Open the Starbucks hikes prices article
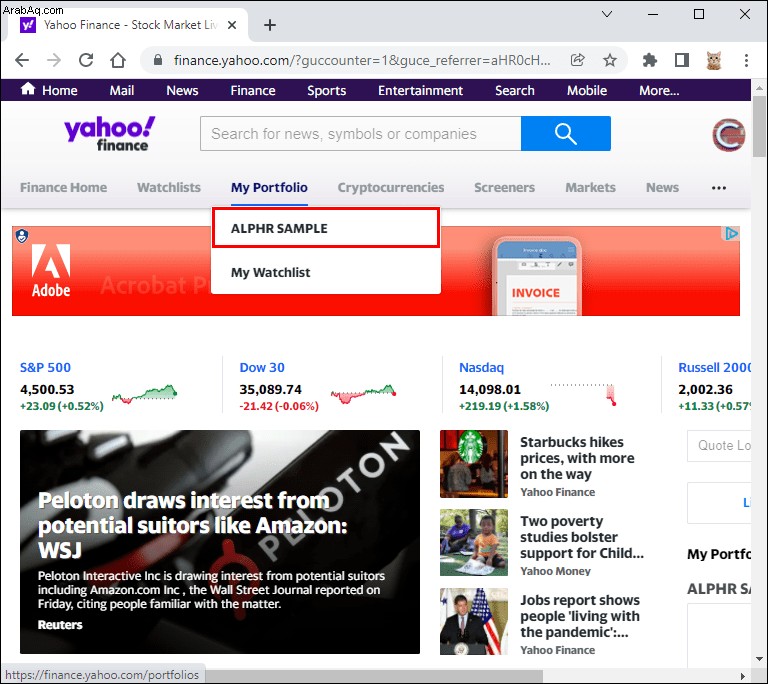This screenshot has height=684, width=768. (577, 458)
